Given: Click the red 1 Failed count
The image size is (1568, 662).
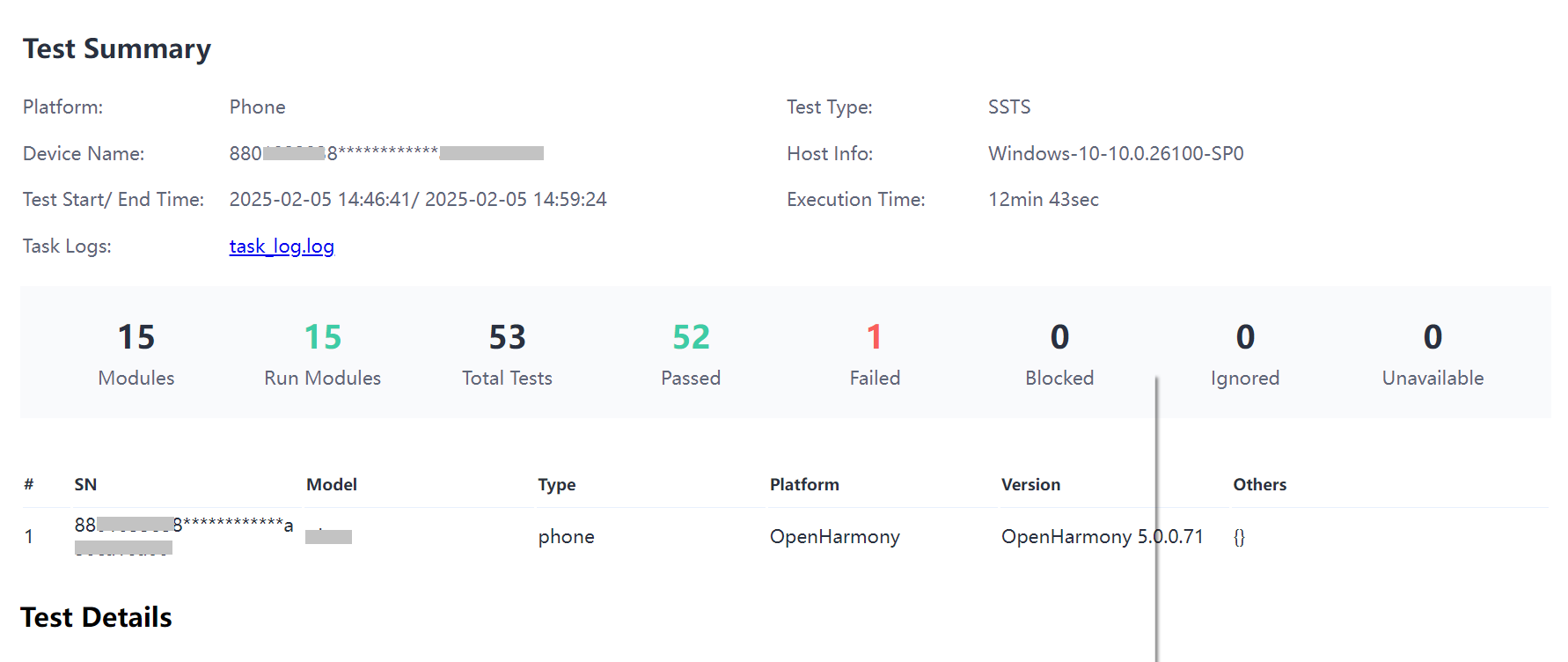Looking at the screenshot, I should pos(875,337).
